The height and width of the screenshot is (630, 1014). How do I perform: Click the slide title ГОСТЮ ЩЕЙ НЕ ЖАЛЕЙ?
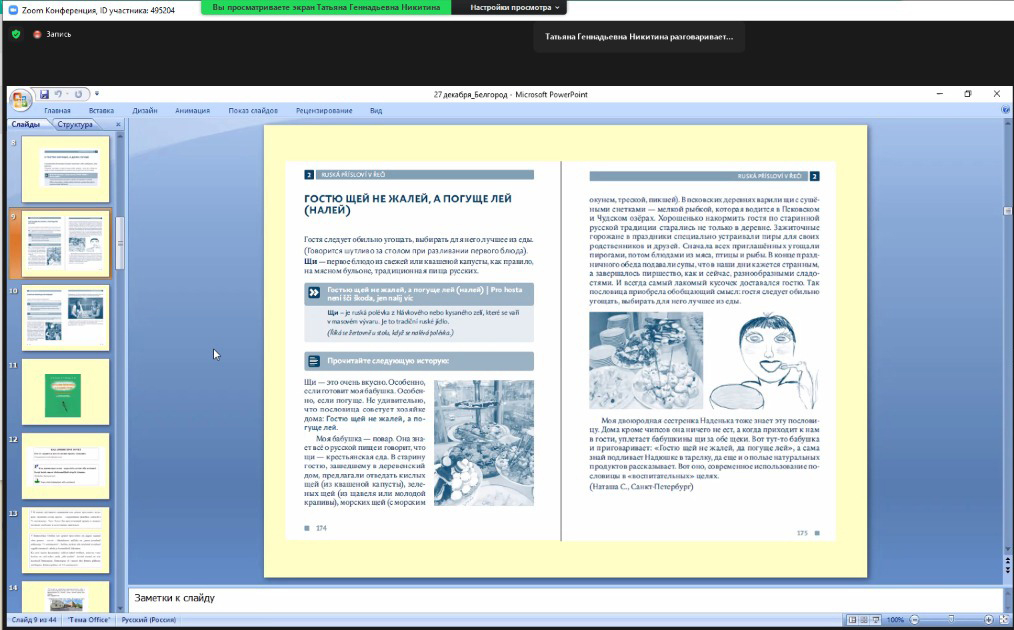pos(407,204)
